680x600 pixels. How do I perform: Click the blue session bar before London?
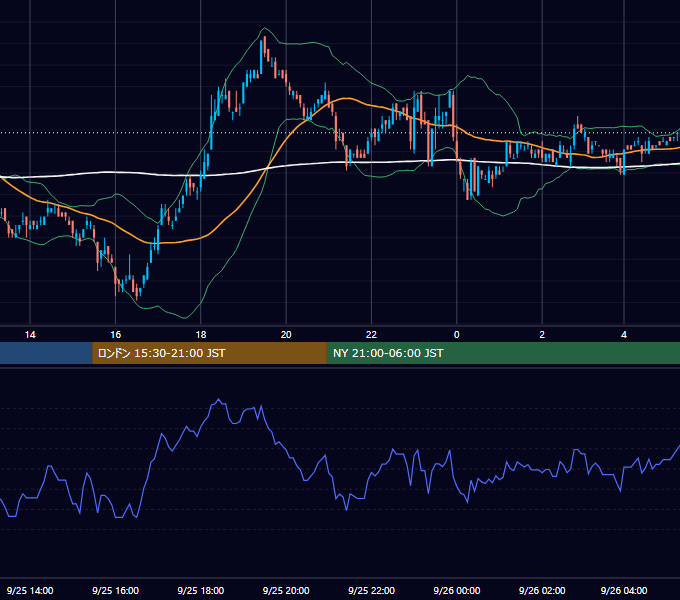(46, 353)
